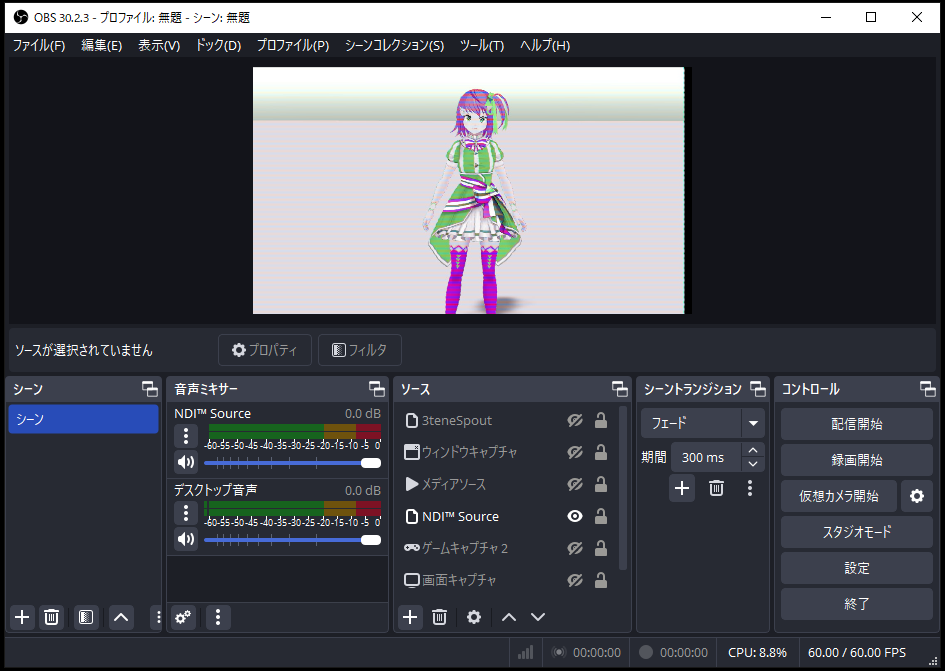Screen dimensions: 945x671
Task: Increase transition duration with up arrow
Action: click(x=753, y=450)
